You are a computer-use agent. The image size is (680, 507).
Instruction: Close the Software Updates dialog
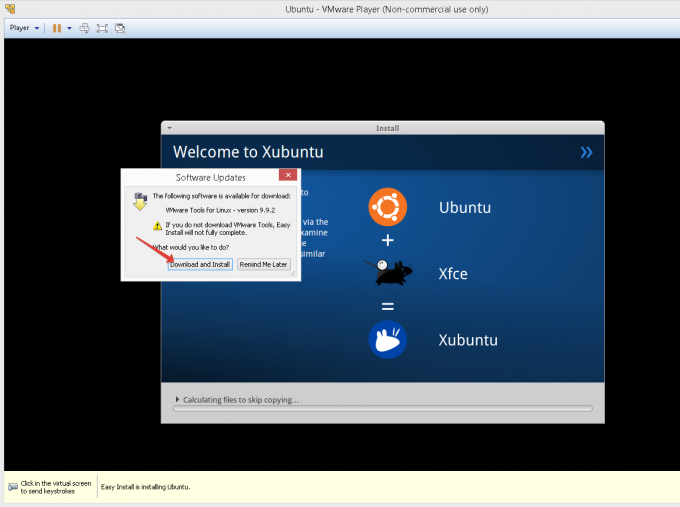288,175
